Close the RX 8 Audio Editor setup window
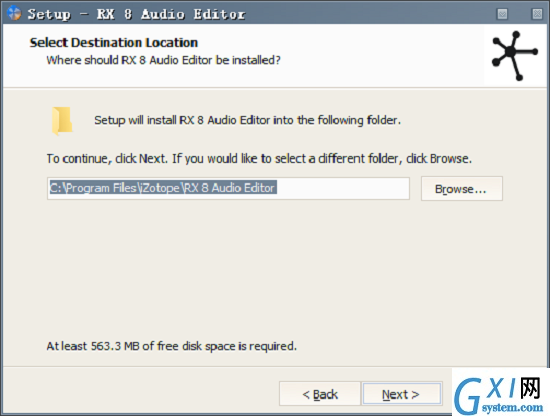 537,14
